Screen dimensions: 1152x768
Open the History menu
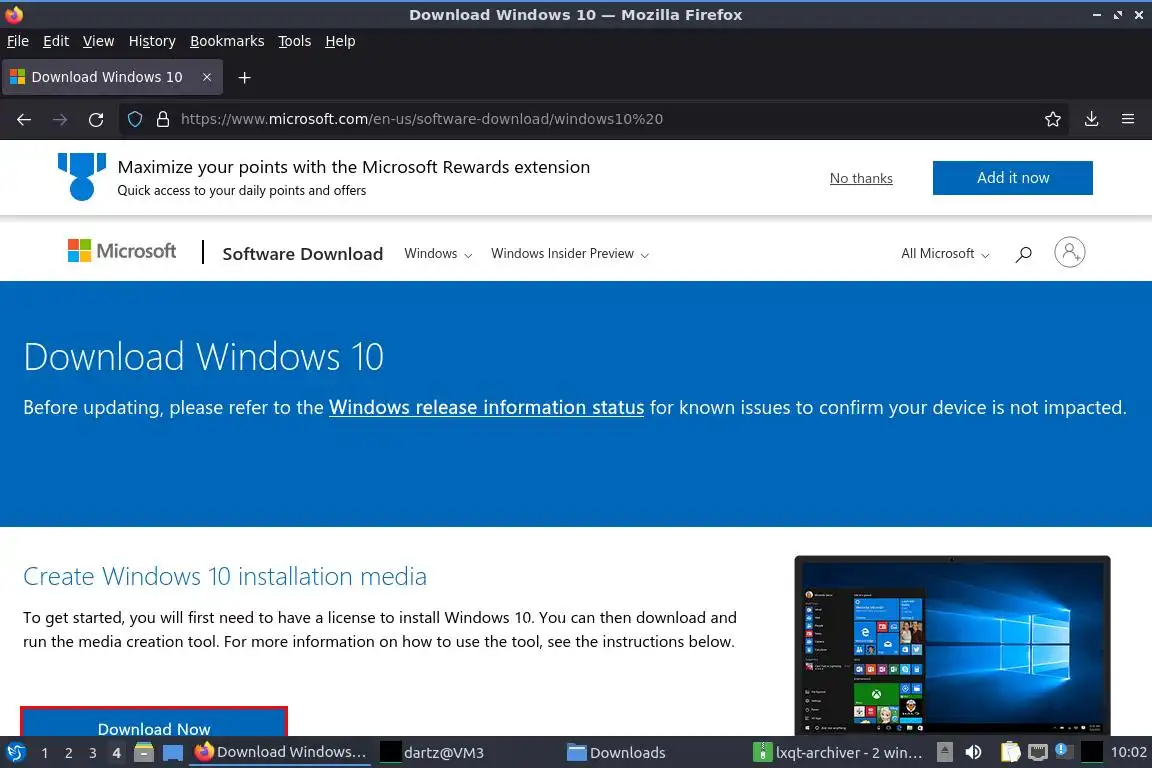coord(152,41)
